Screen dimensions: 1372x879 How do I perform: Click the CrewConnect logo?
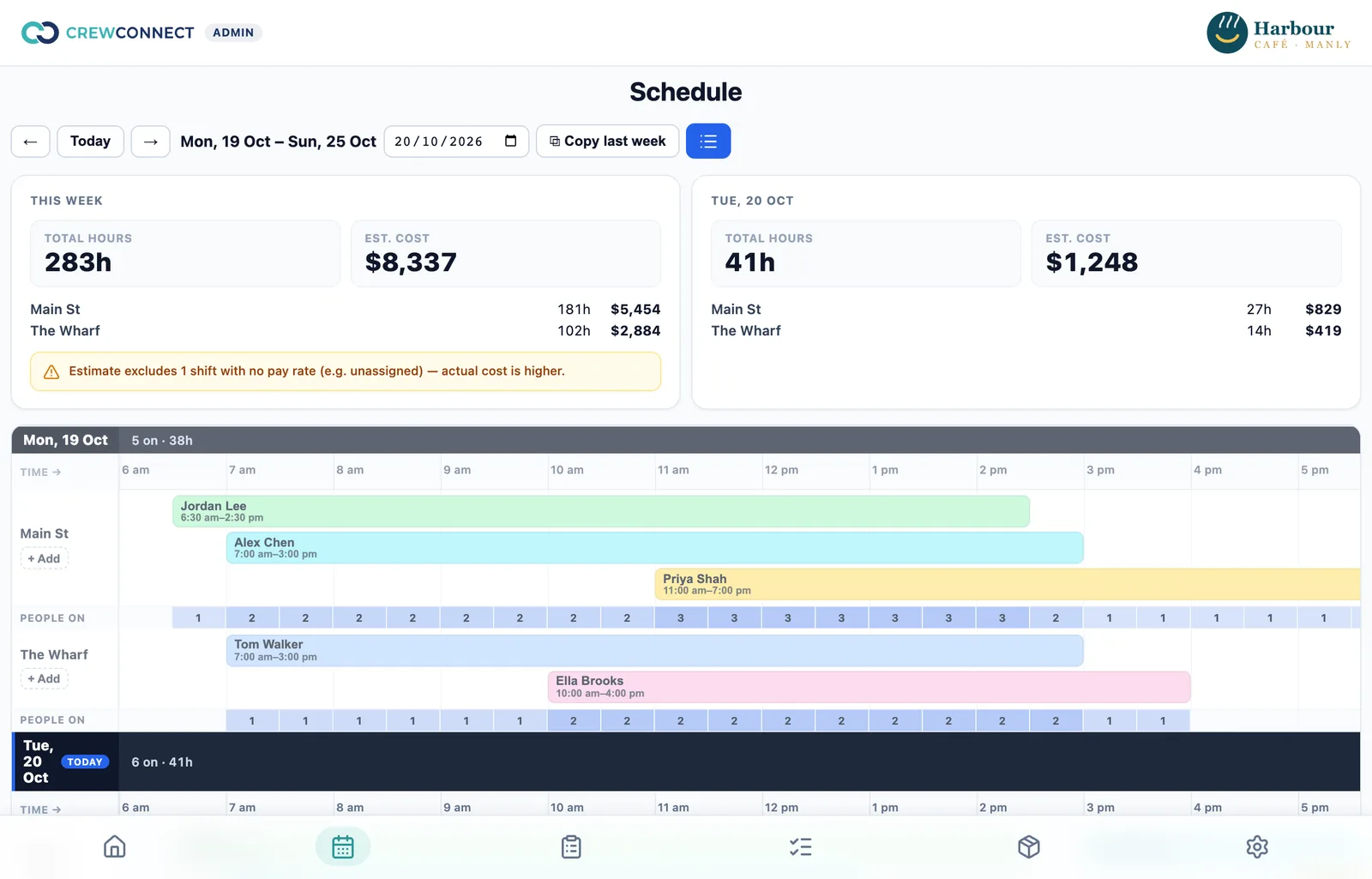108,33
